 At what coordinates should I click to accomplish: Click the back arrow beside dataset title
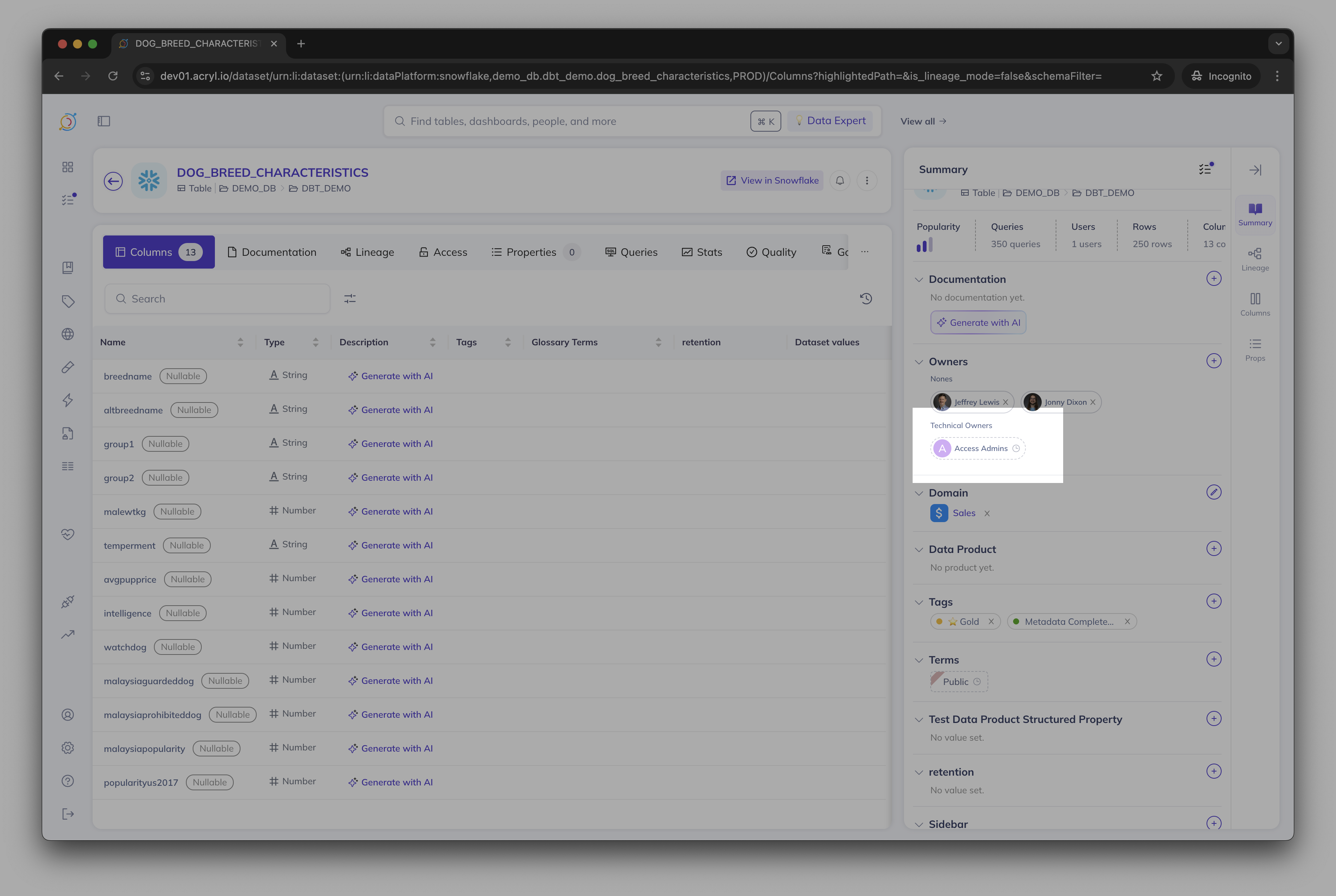click(x=113, y=181)
